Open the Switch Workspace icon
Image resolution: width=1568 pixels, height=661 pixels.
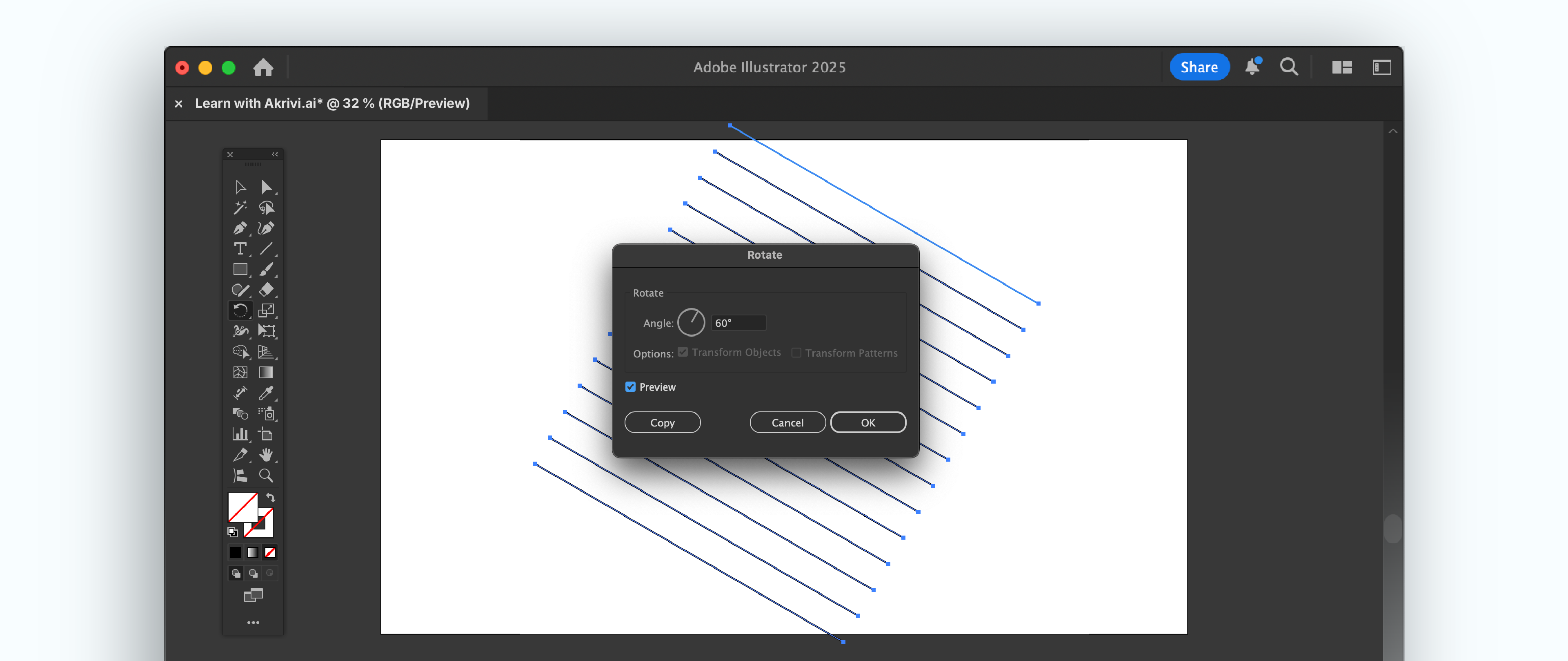[x=1382, y=67]
